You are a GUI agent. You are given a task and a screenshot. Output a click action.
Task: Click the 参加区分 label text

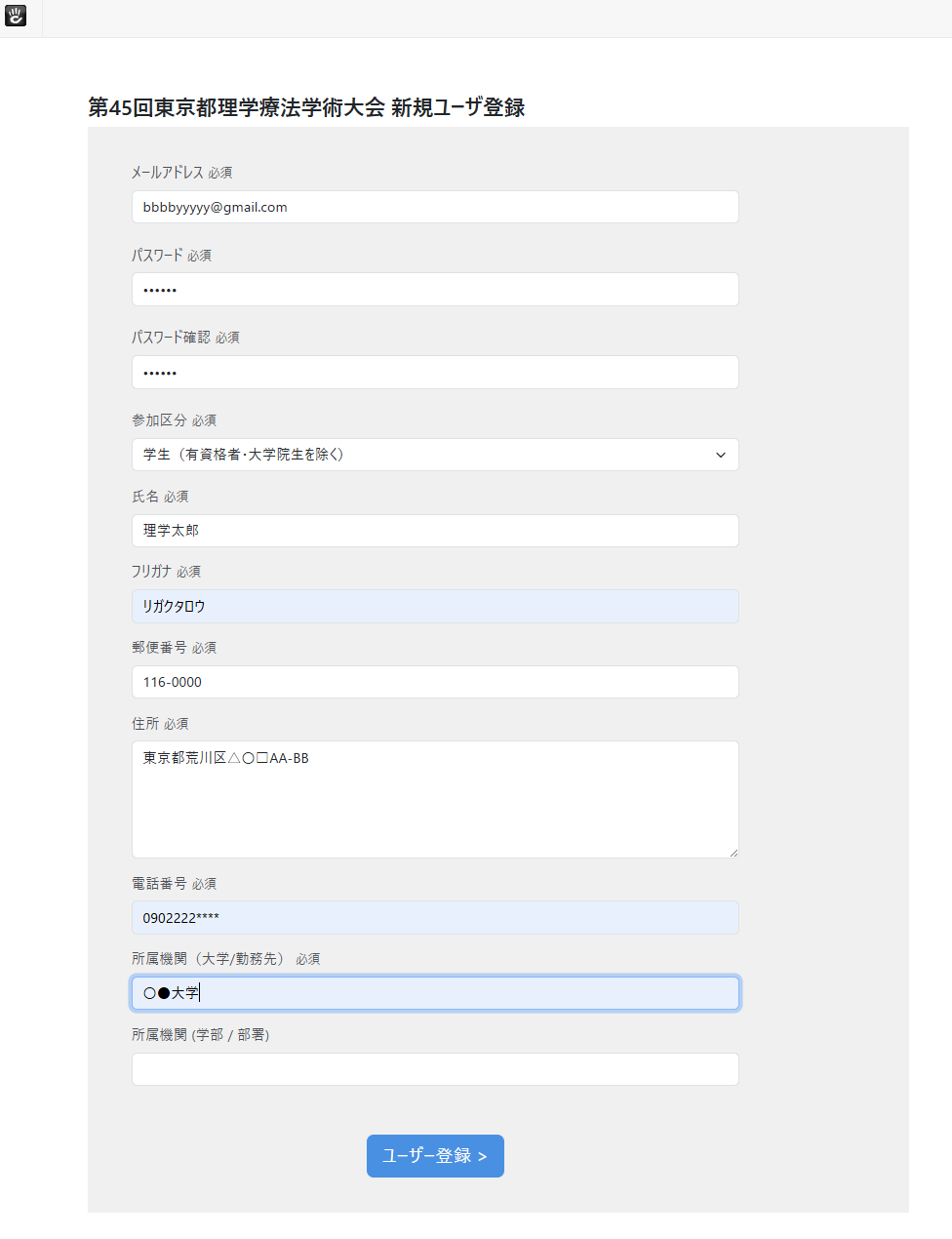(159, 420)
